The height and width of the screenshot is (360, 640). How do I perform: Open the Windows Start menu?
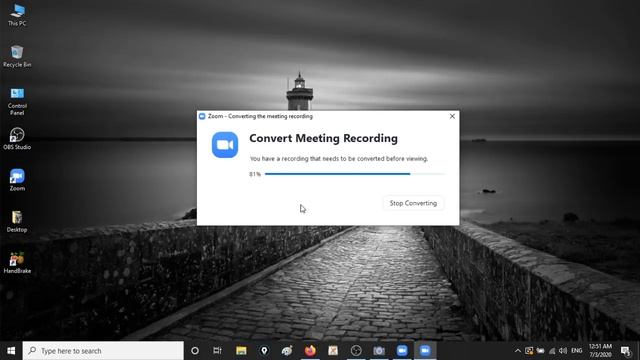click(11, 351)
